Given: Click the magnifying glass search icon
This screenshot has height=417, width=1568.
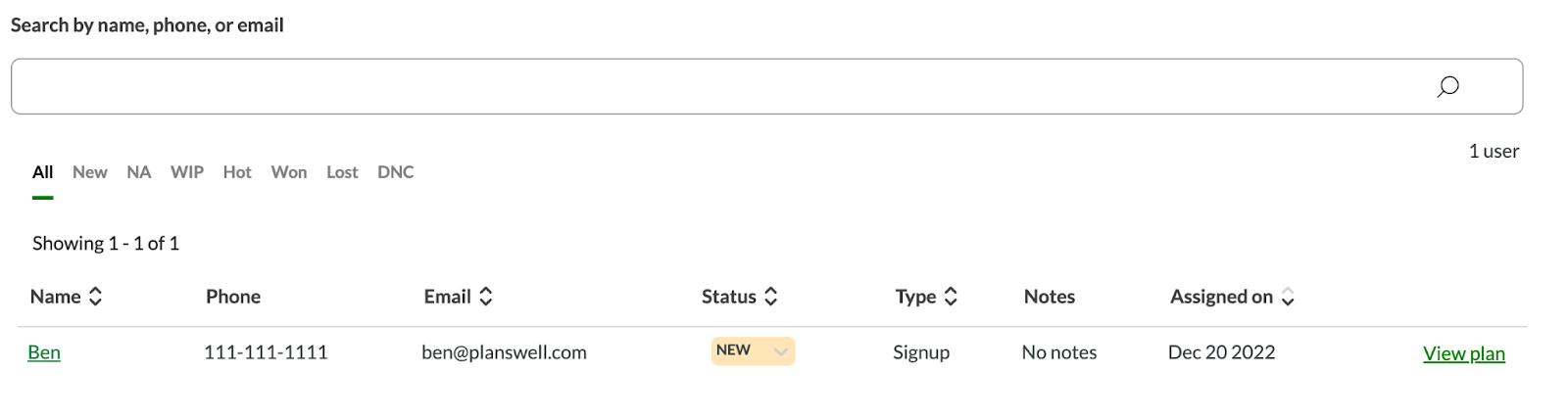Looking at the screenshot, I should 1447,87.
